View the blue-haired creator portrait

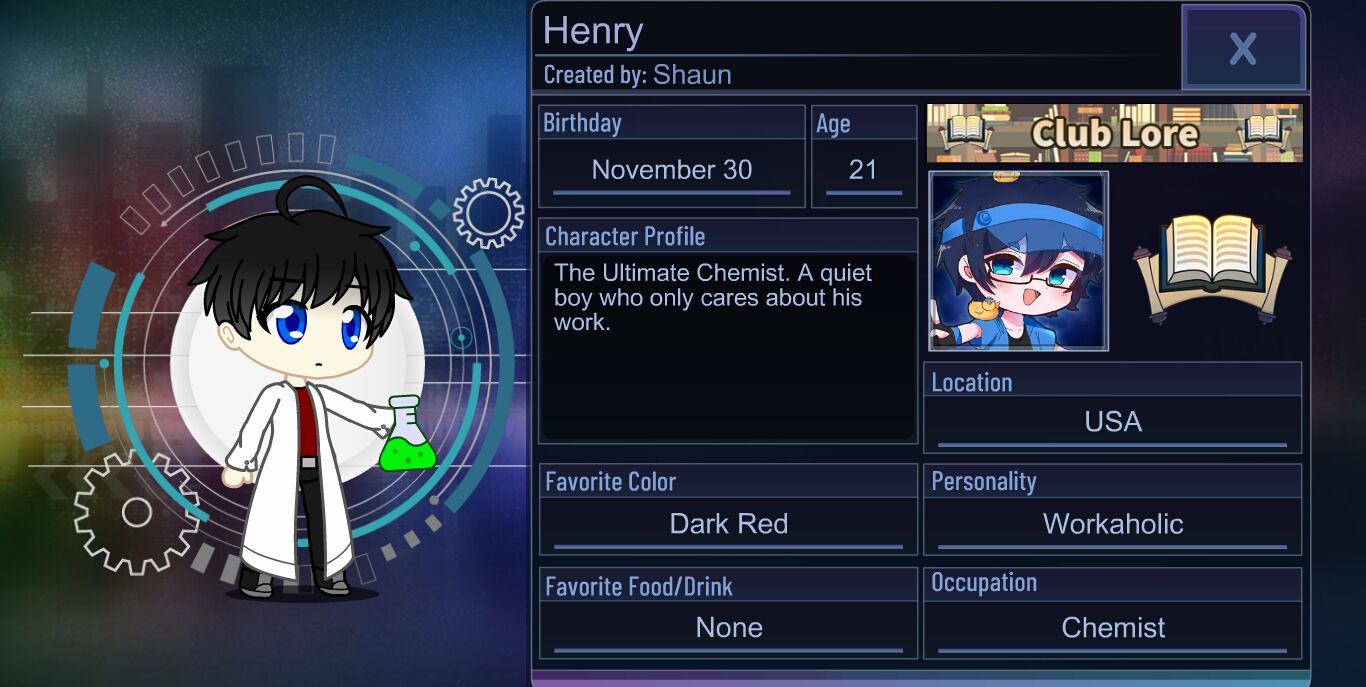coord(1018,261)
